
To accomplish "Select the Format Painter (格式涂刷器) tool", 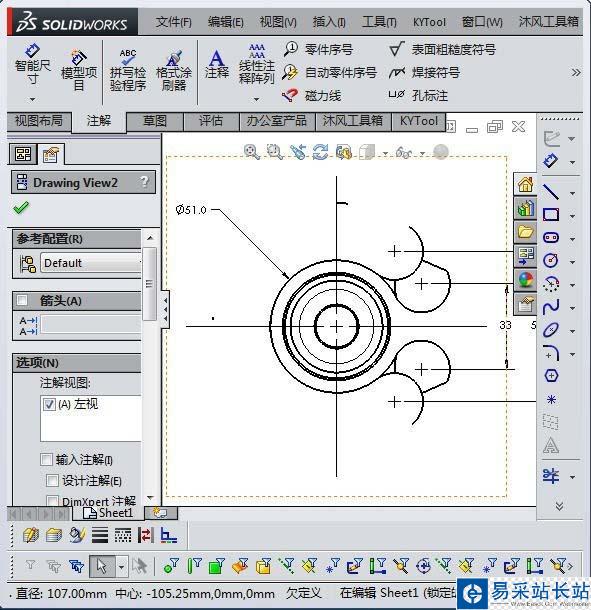I will pos(174,71).
